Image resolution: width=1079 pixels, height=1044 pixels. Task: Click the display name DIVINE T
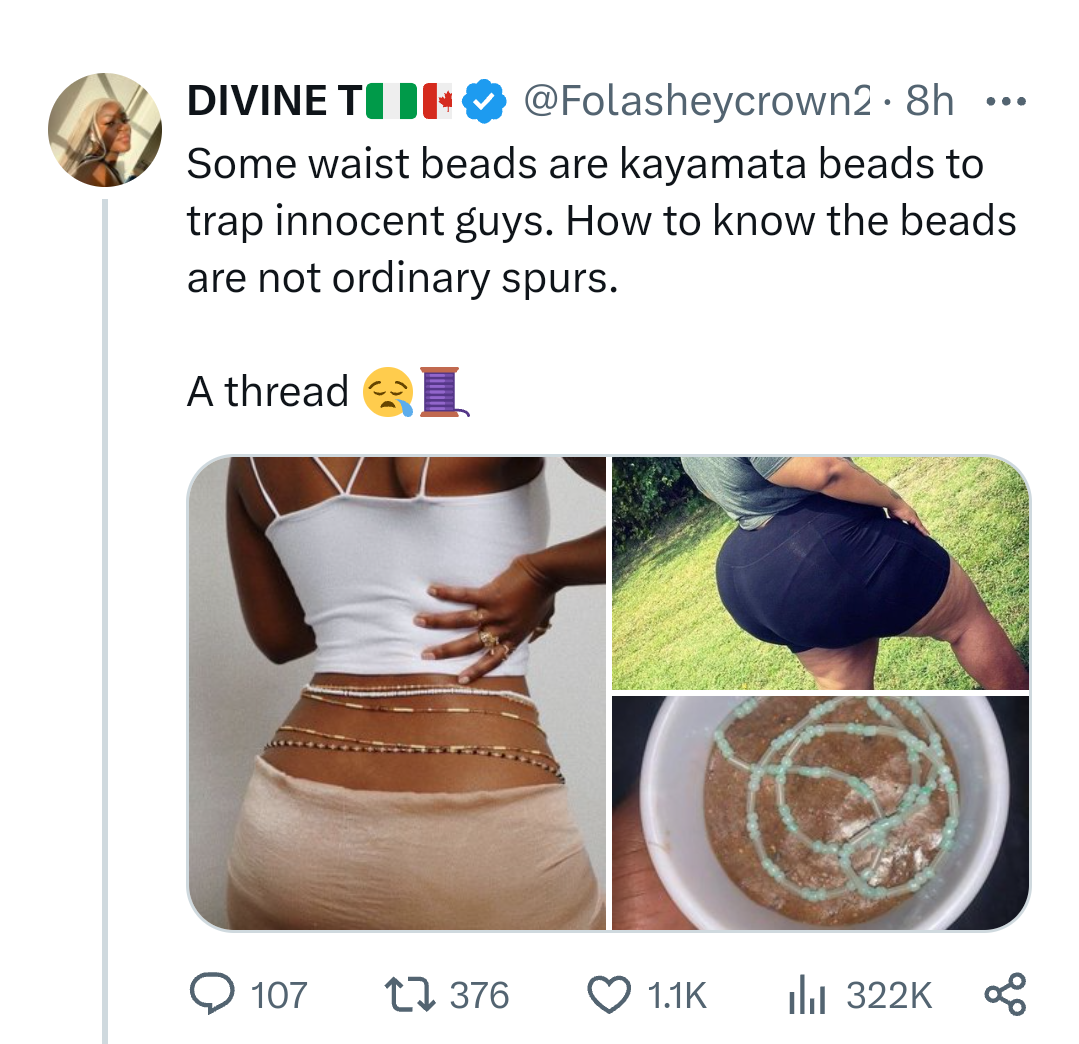[x=271, y=101]
